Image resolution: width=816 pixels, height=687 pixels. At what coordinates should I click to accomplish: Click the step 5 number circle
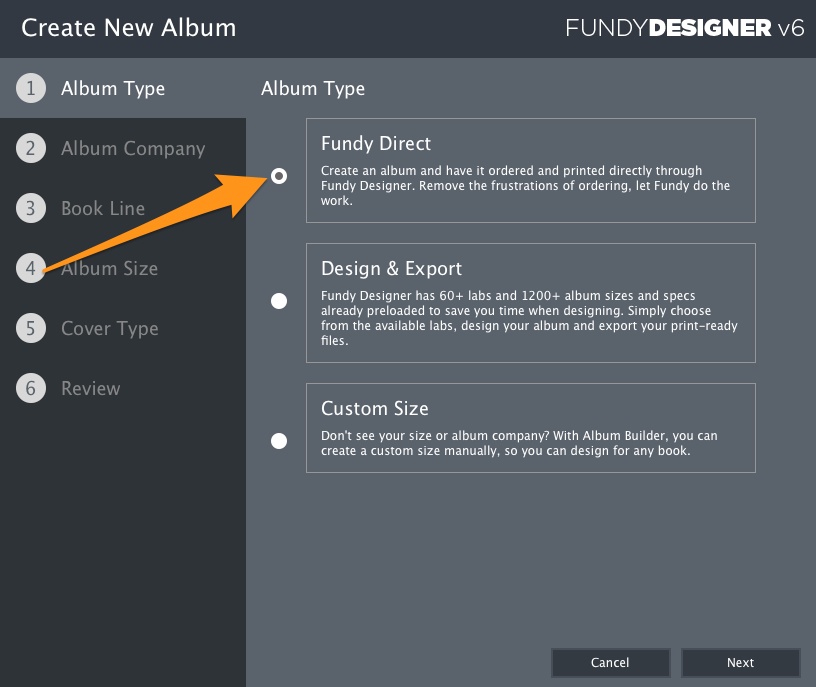point(31,328)
